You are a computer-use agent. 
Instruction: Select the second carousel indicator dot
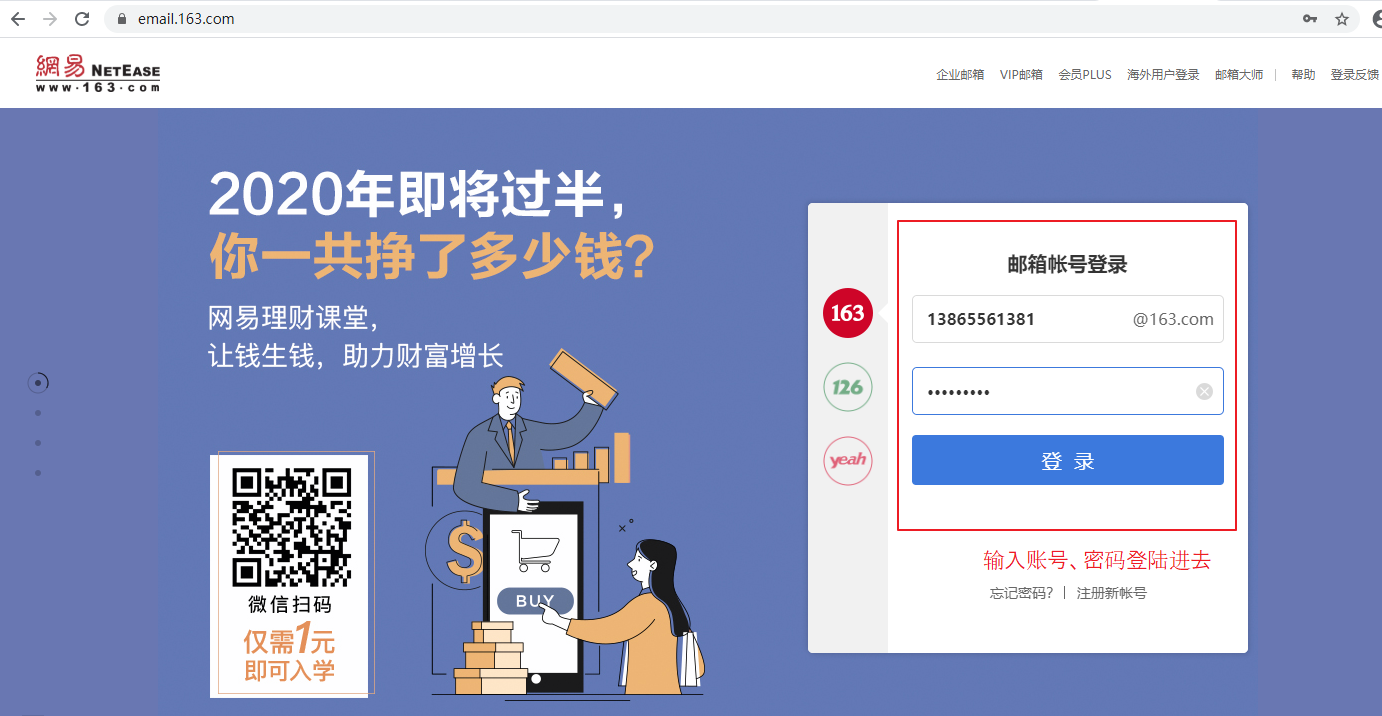click(38, 412)
